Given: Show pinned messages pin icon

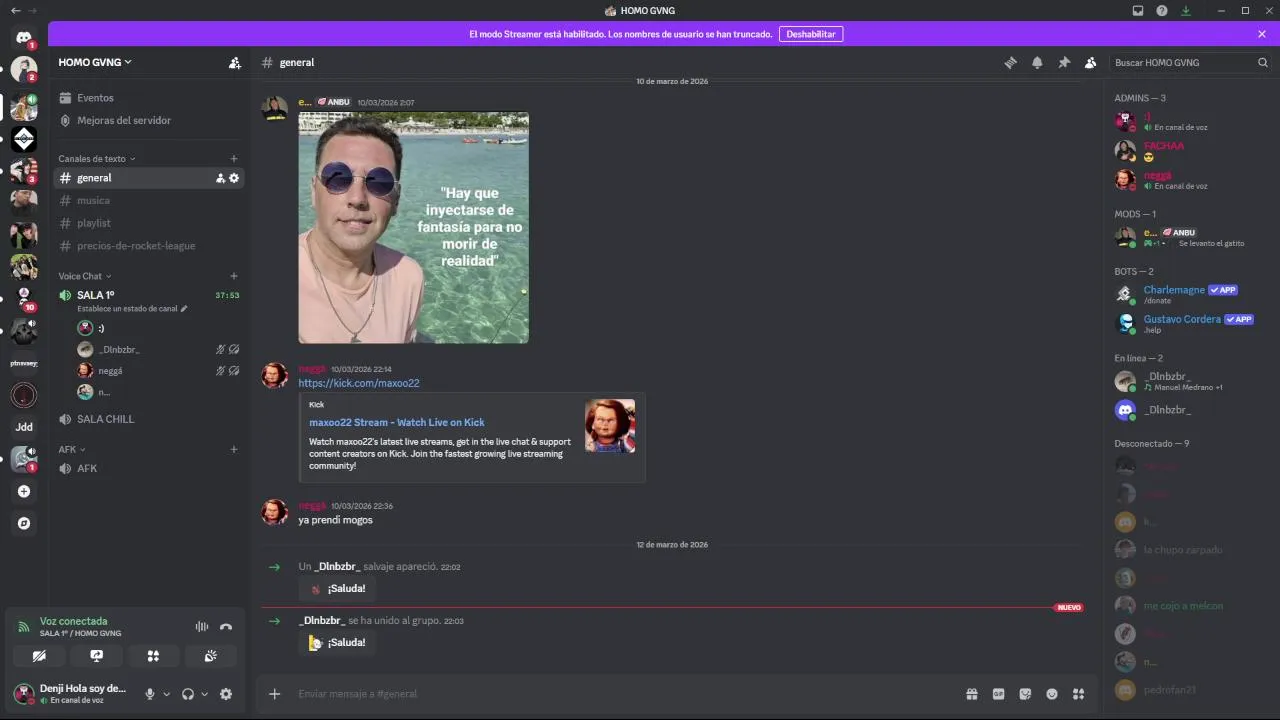Looking at the screenshot, I should [x=1064, y=62].
